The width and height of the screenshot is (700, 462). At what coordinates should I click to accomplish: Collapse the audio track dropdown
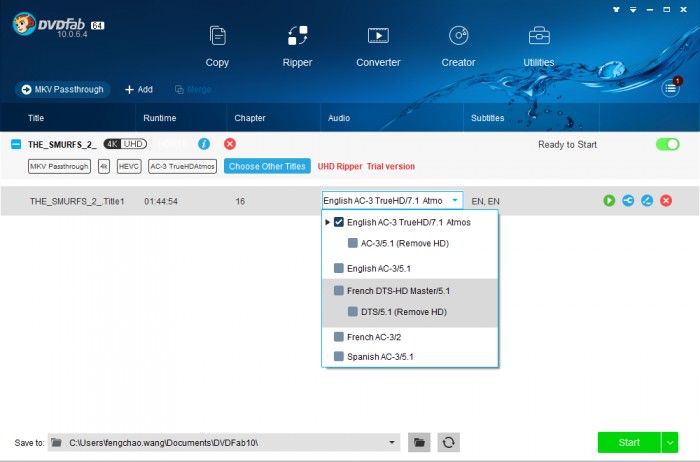[455, 200]
